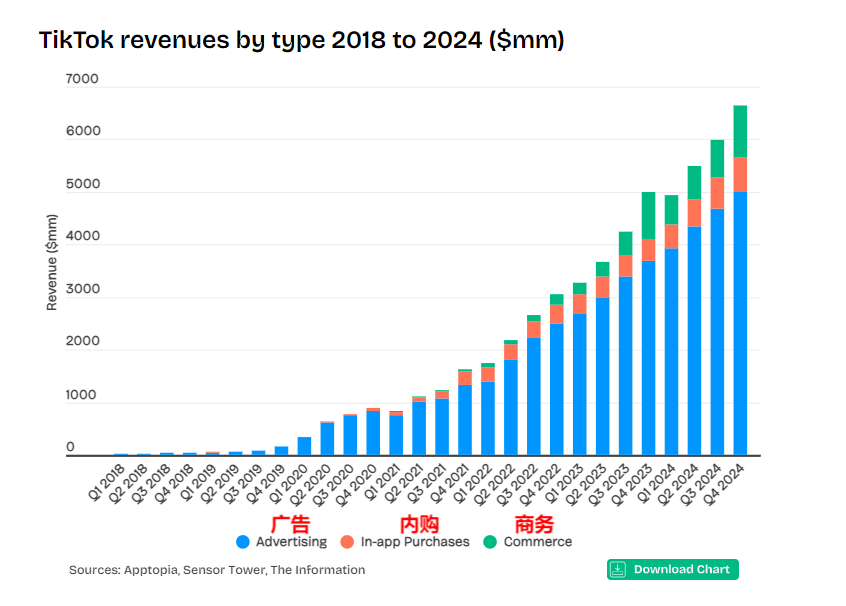Image resolution: width=846 pixels, height=606 pixels.
Task: Click the blue Advertising segment of the Q4 2023 bar
Action: pos(649,358)
